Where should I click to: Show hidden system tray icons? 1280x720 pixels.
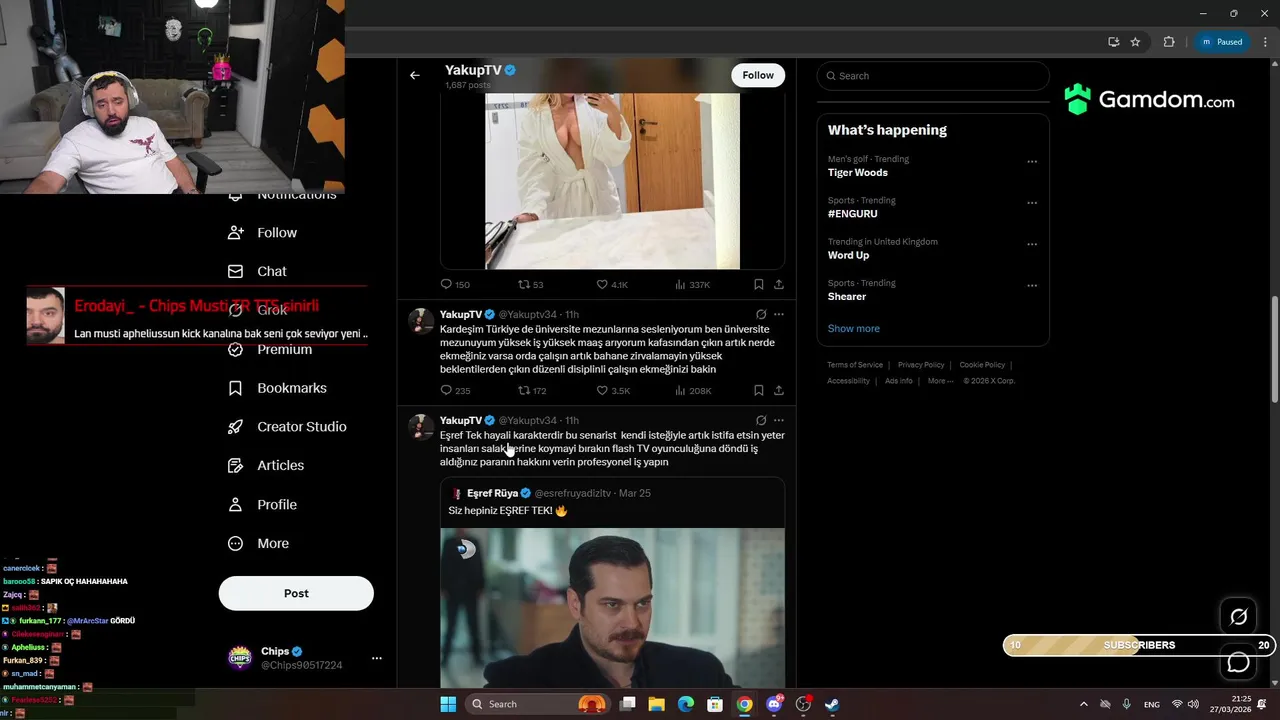(x=1083, y=704)
